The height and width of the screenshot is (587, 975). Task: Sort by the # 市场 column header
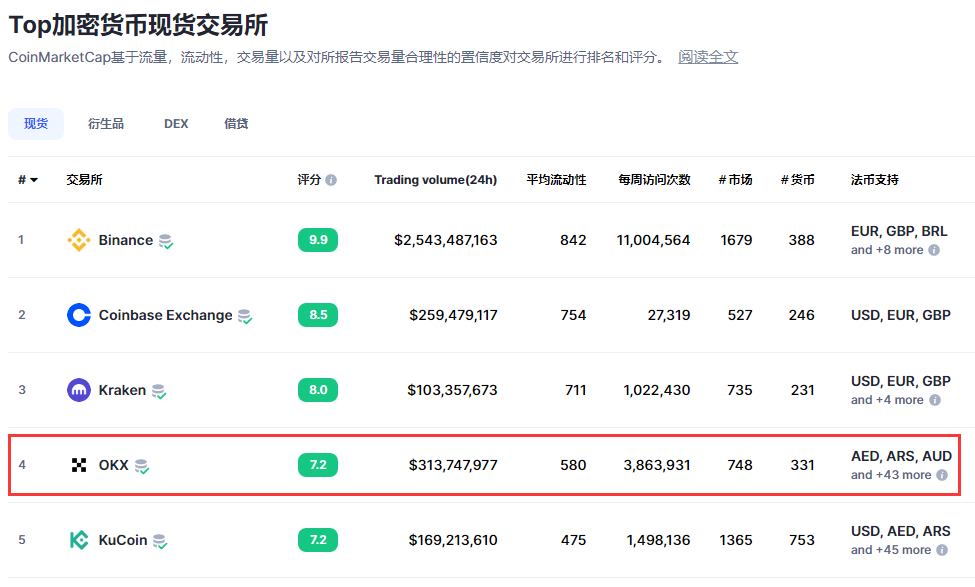coord(735,180)
